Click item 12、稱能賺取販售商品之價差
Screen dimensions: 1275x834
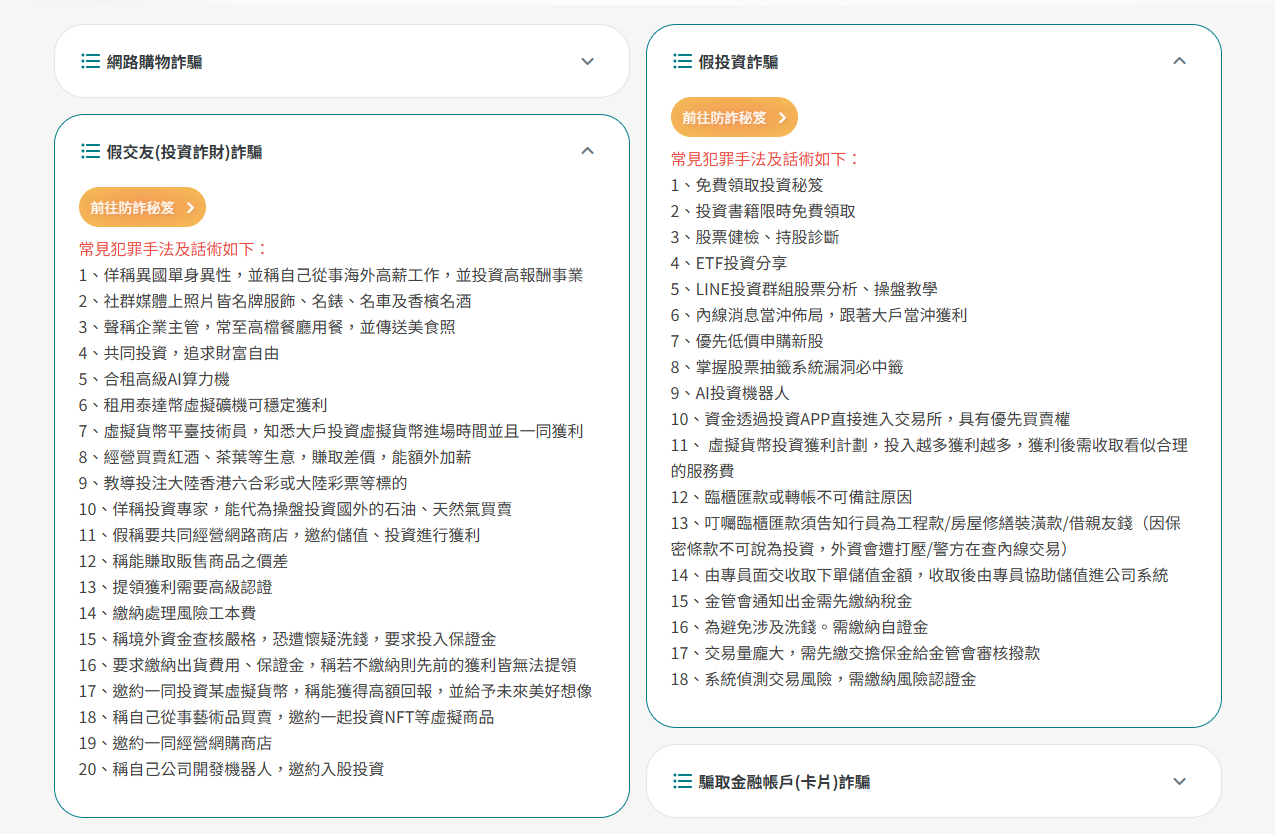183,561
